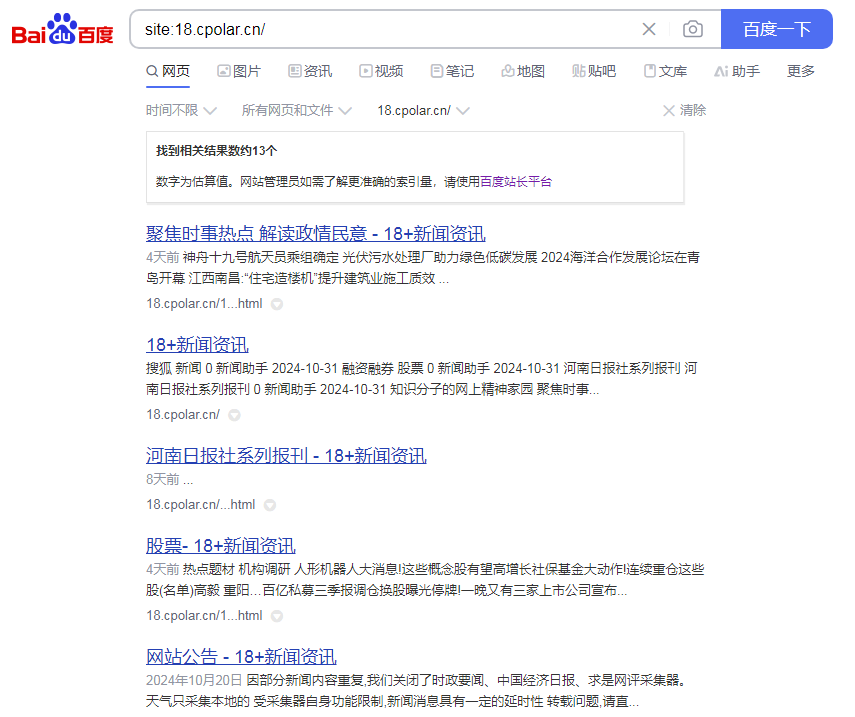
Task: Open camera image search icon
Action: tap(693, 29)
